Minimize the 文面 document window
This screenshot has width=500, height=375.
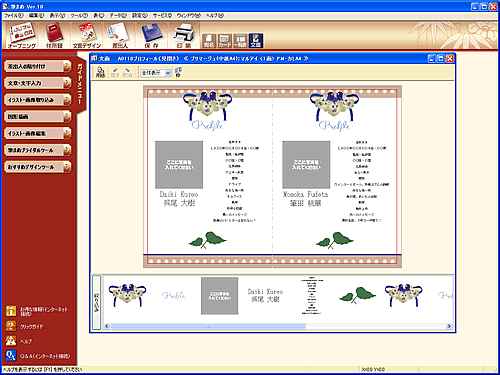click(x=432, y=59)
